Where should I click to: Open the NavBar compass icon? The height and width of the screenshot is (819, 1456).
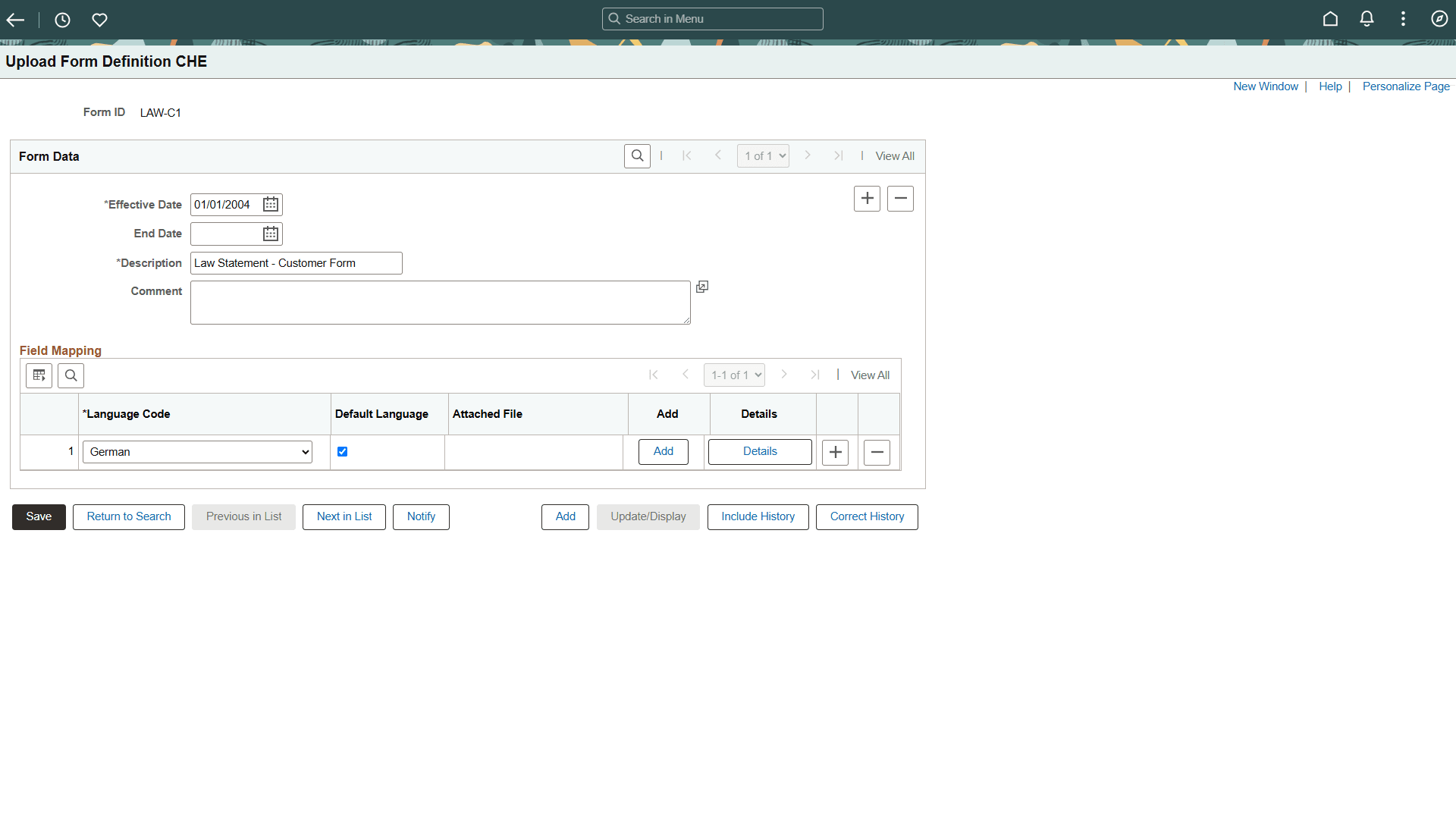pos(1439,19)
